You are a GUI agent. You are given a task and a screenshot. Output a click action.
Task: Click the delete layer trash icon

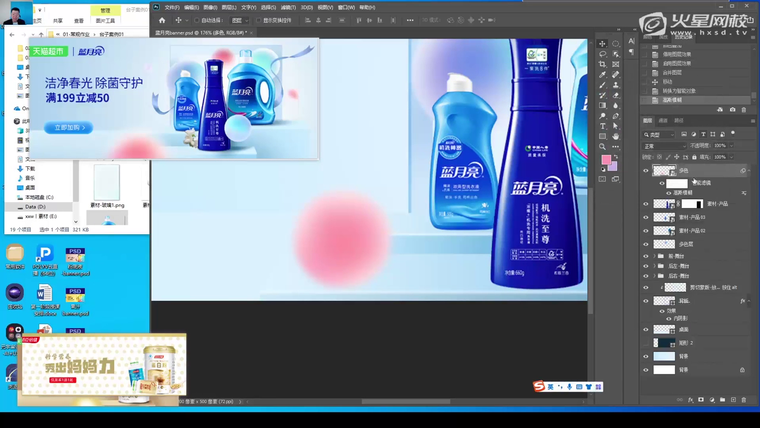(744, 400)
